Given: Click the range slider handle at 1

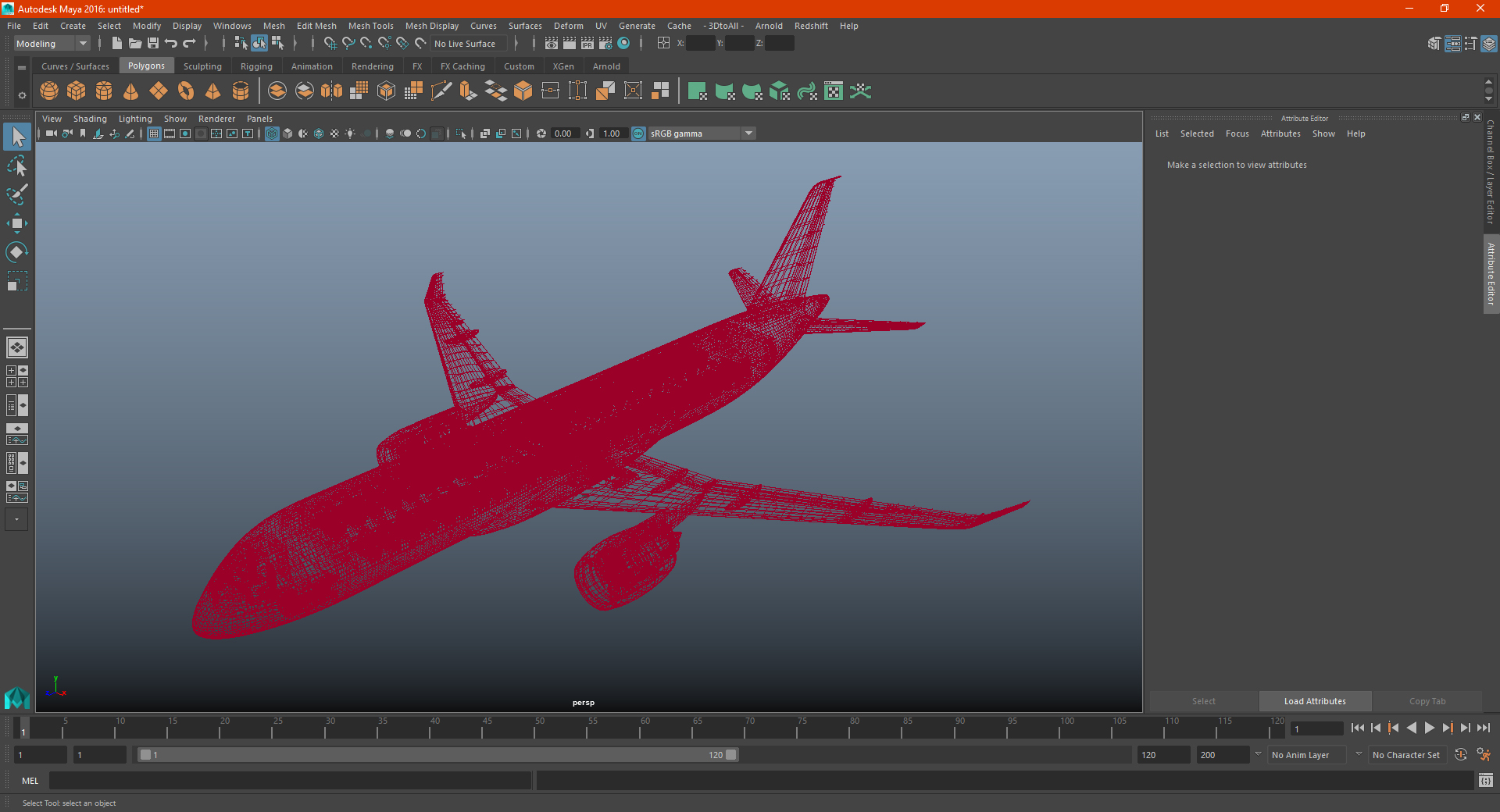Looking at the screenshot, I should pyautogui.click(x=145, y=755).
